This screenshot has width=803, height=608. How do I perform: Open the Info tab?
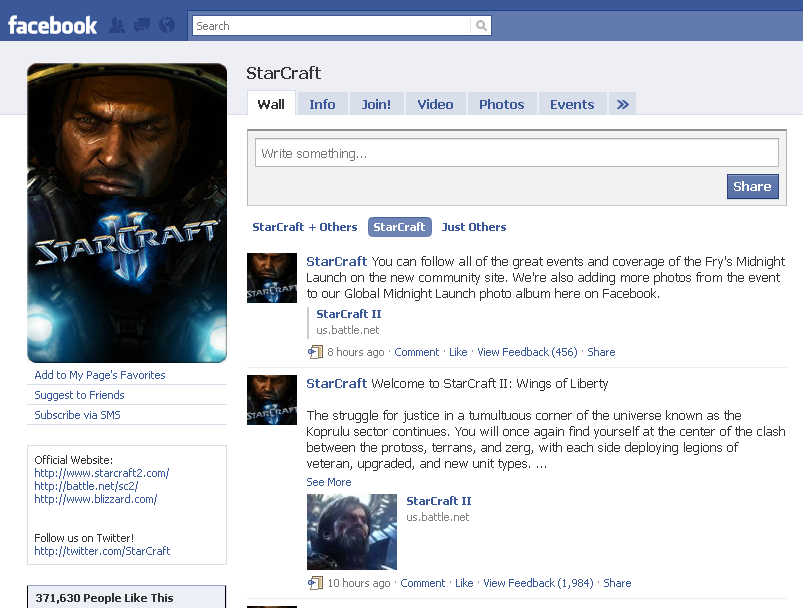[322, 104]
